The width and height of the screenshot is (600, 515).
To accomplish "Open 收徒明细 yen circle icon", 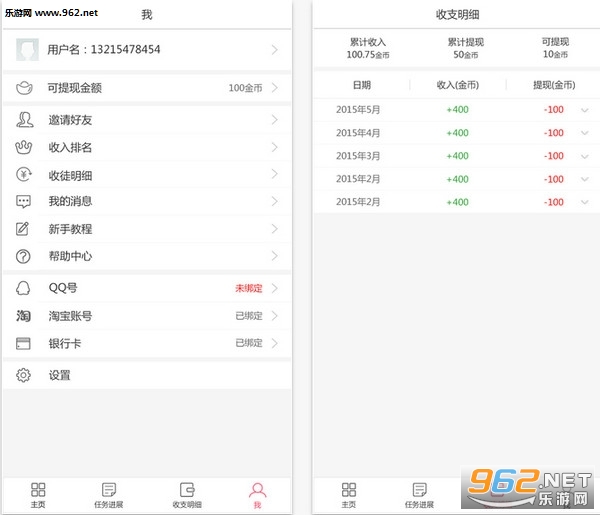I will [x=24, y=175].
